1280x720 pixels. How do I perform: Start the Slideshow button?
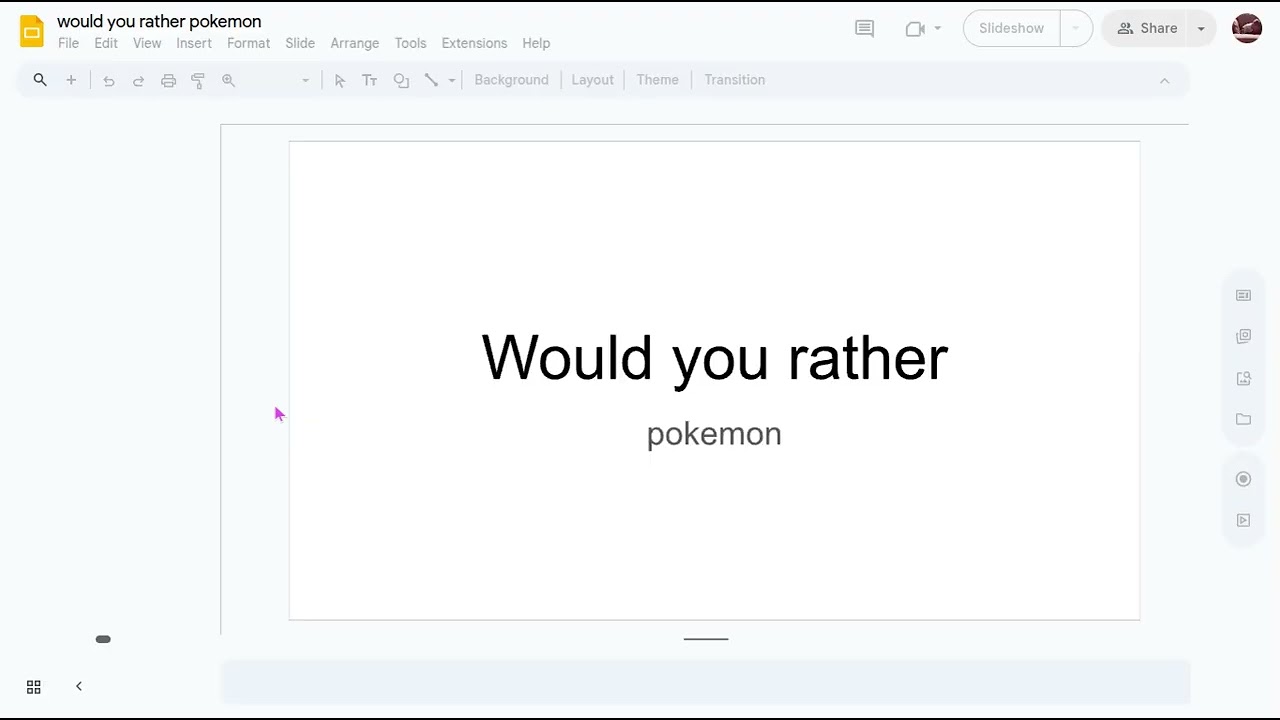pos(1011,28)
